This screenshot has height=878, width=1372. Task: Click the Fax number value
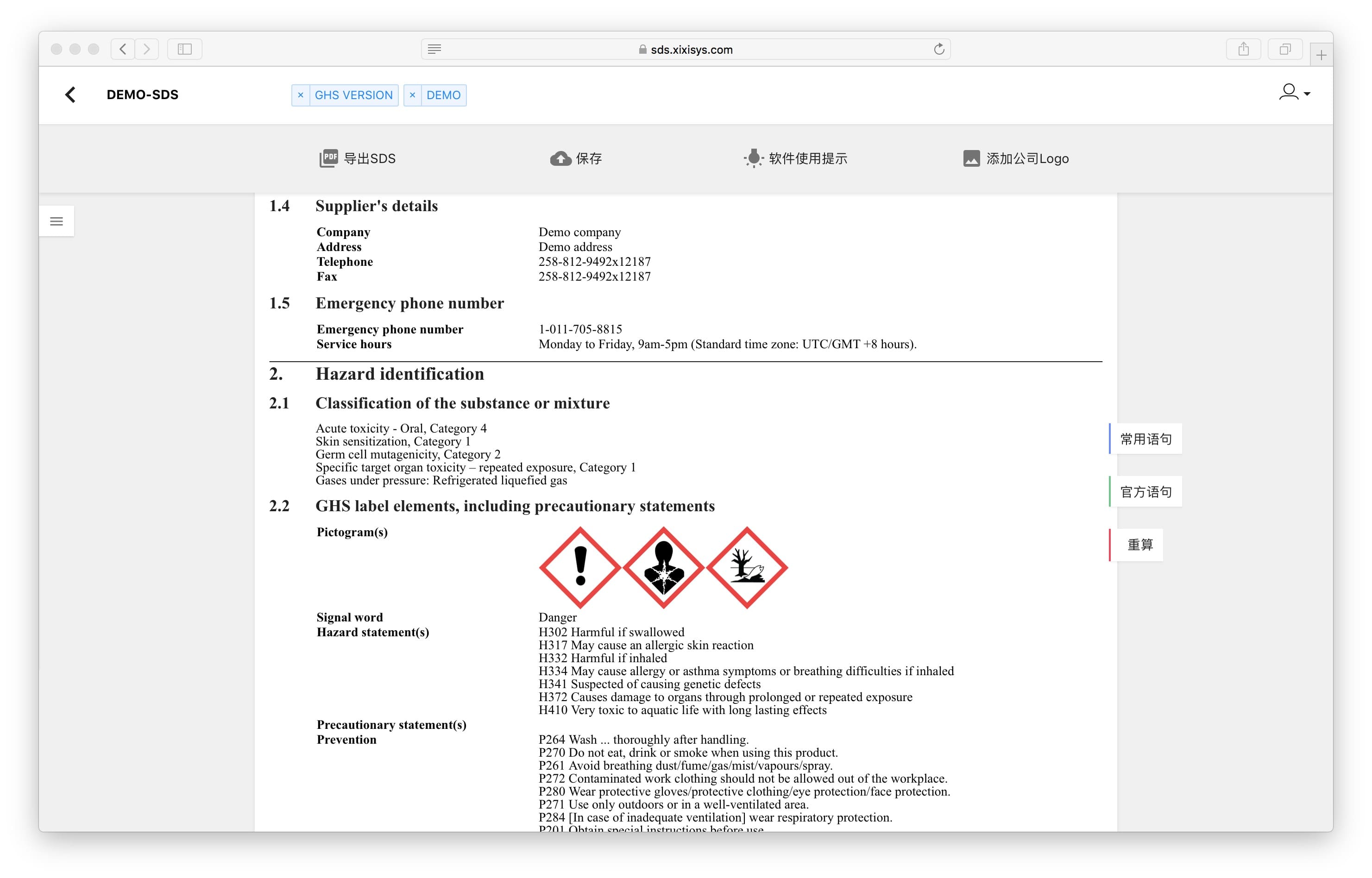click(x=594, y=276)
